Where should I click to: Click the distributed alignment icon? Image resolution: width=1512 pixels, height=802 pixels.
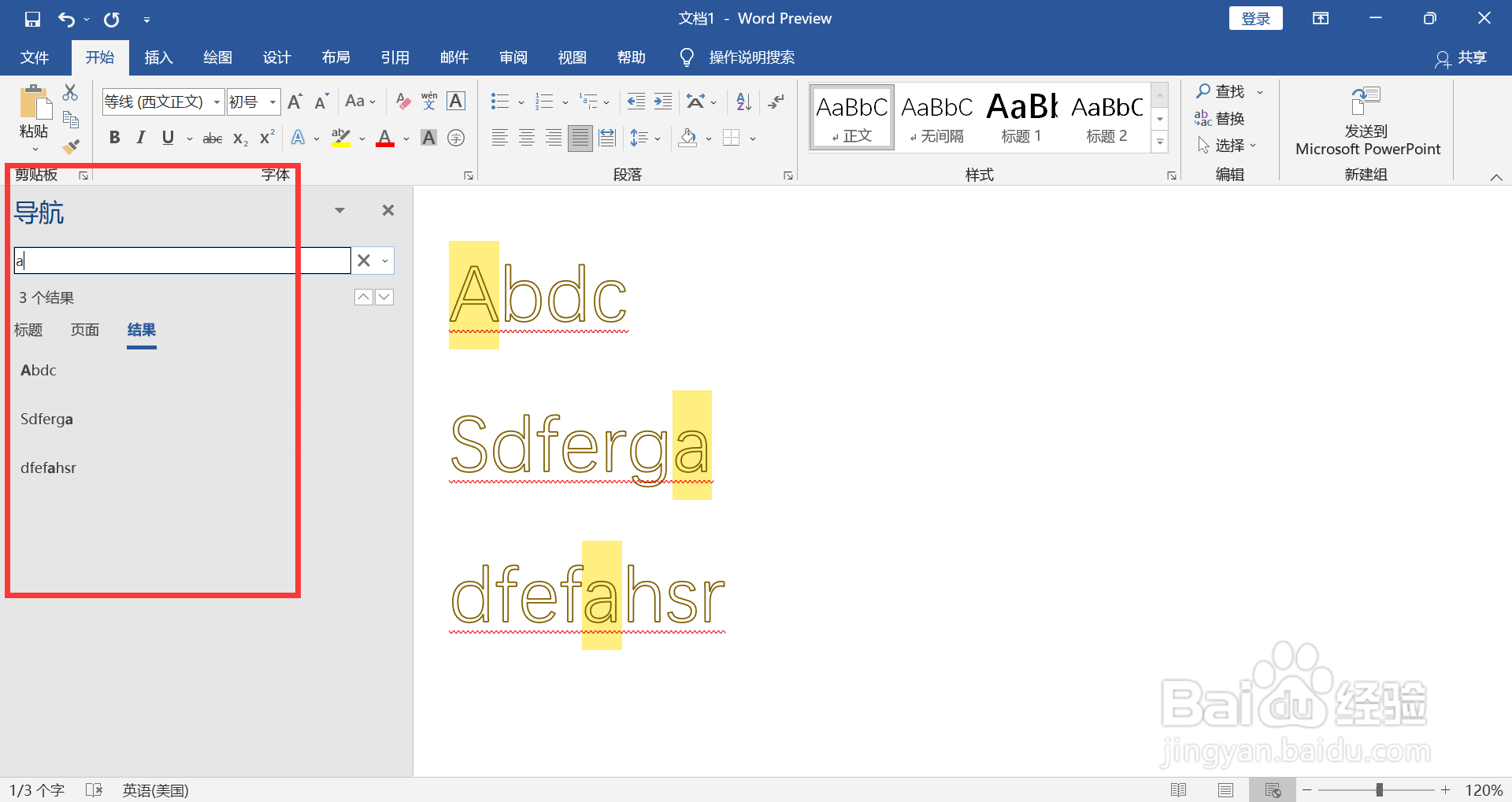click(x=607, y=139)
